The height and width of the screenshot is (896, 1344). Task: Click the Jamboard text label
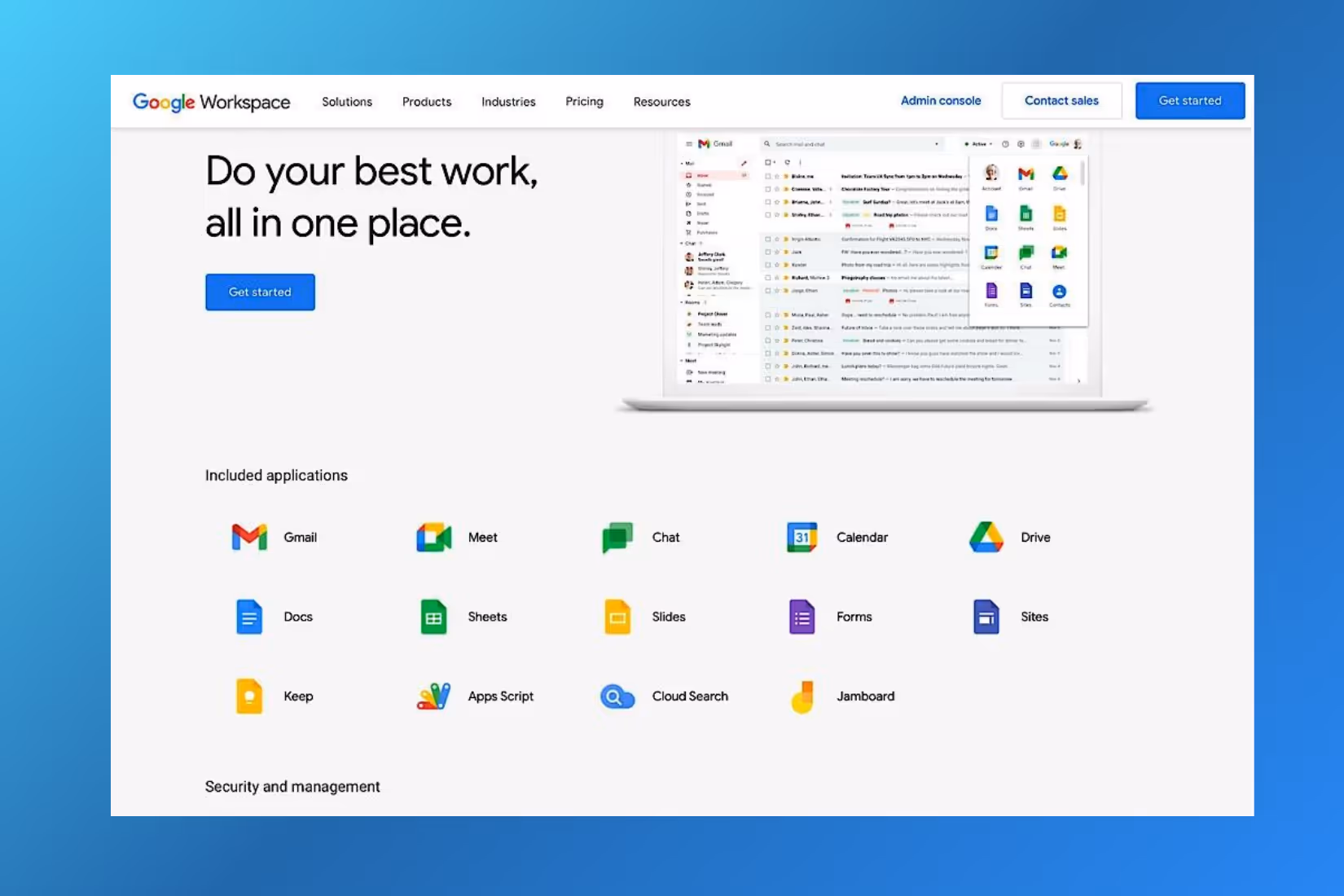(x=866, y=696)
